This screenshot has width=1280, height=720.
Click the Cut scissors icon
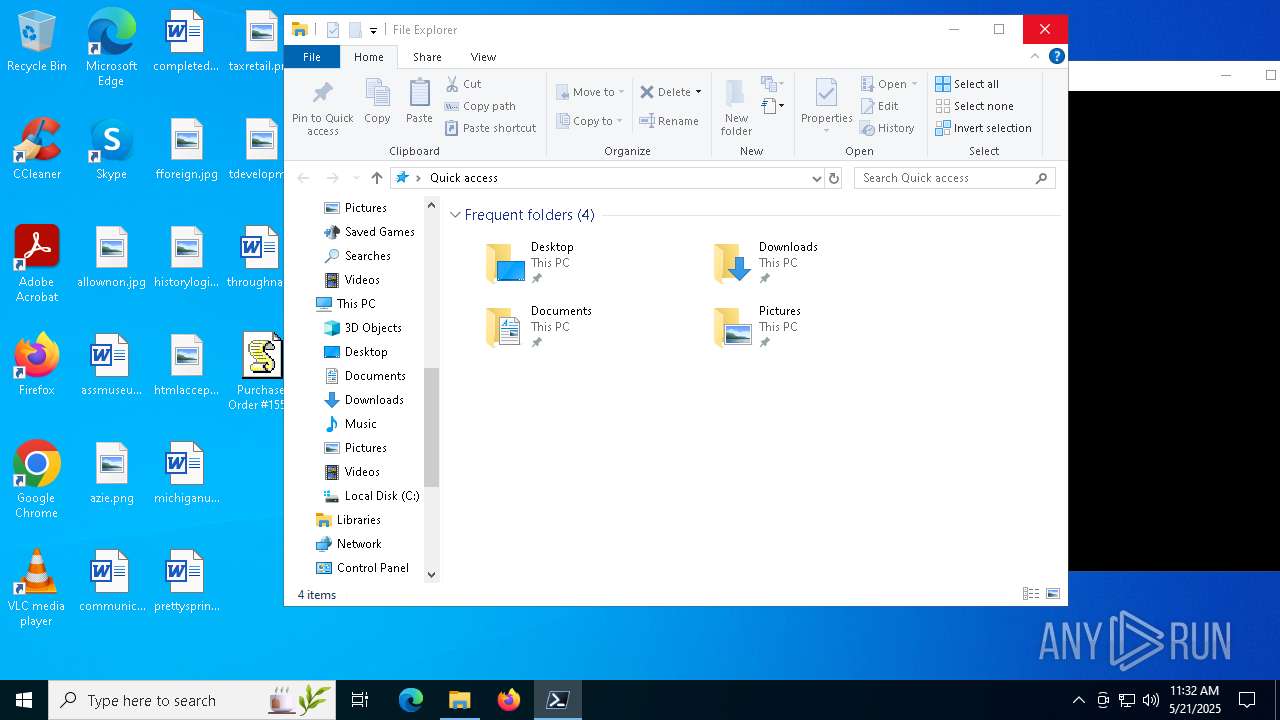pyautogui.click(x=452, y=84)
